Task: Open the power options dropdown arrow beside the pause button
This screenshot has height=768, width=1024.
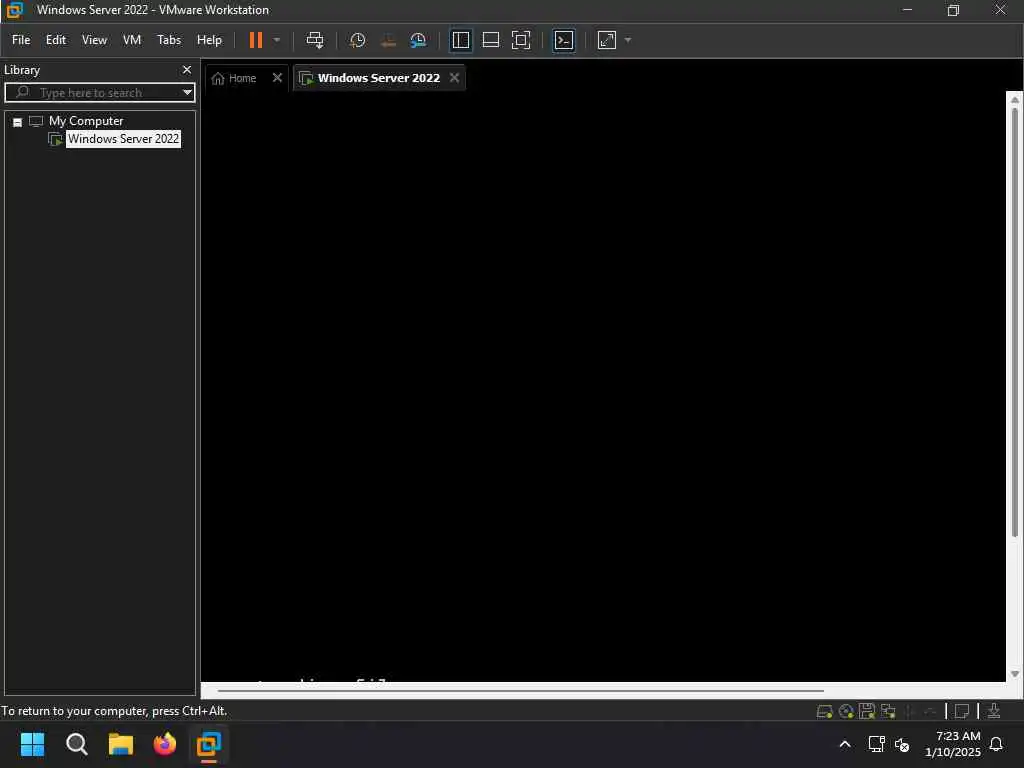Action: coord(277,40)
